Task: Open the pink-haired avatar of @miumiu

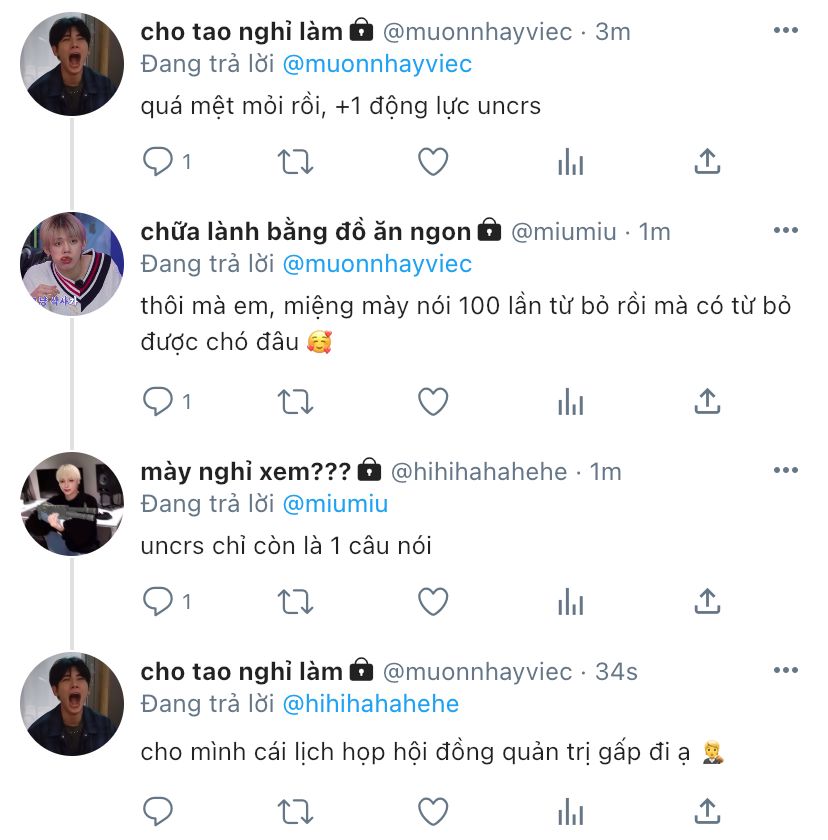Action: point(72,264)
